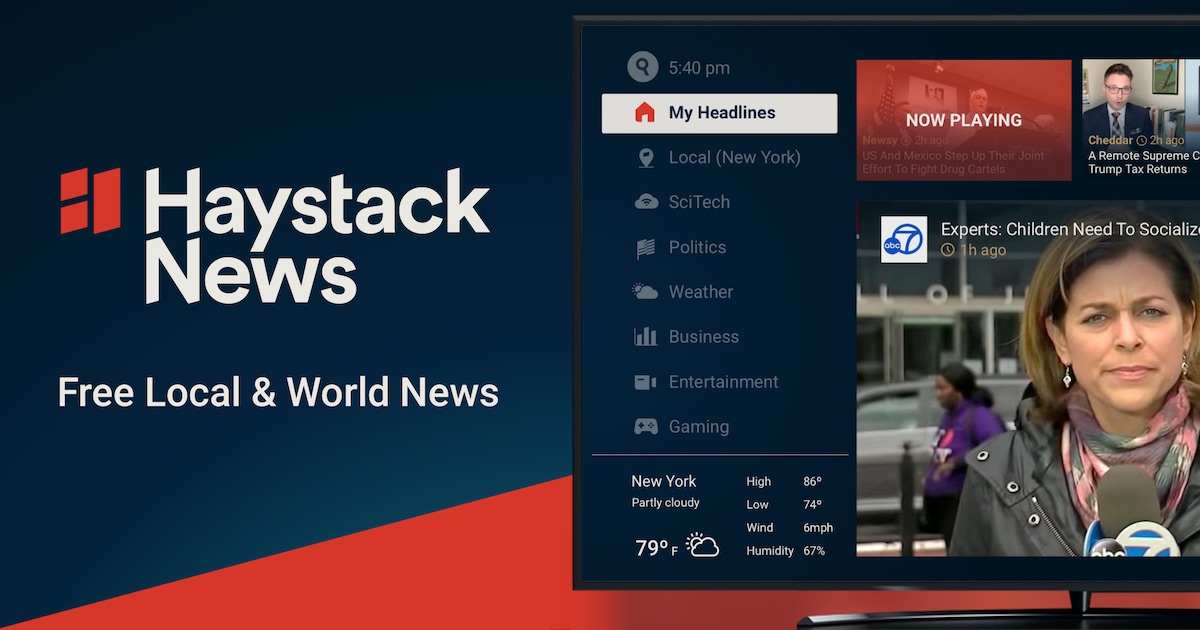Click the search magnifier icon
Viewport: 1200px width, 630px height.
click(x=643, y=67)
